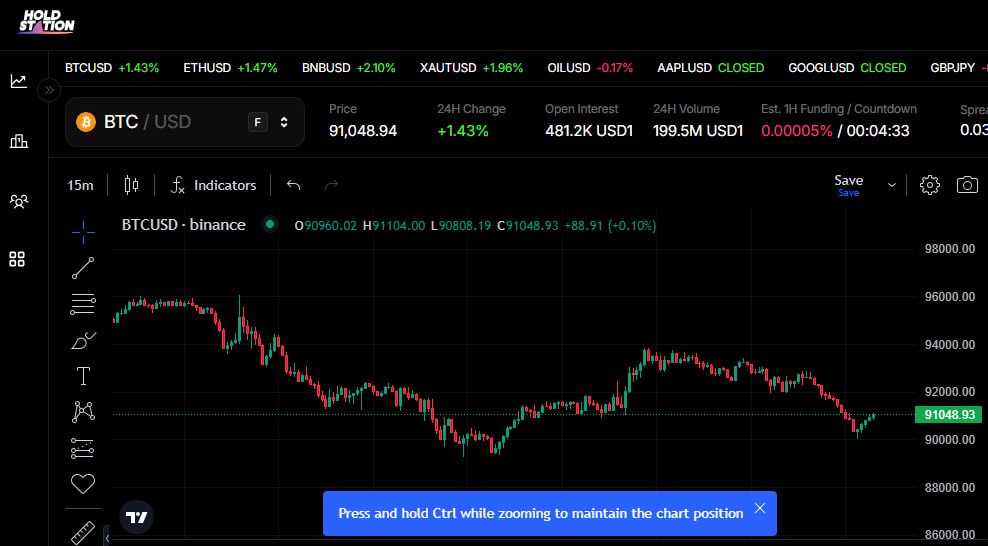The width and height of the screenshot is (988, 546).
Task: Open the trading chart sidebar icon
Action: (x=18, y=81)
